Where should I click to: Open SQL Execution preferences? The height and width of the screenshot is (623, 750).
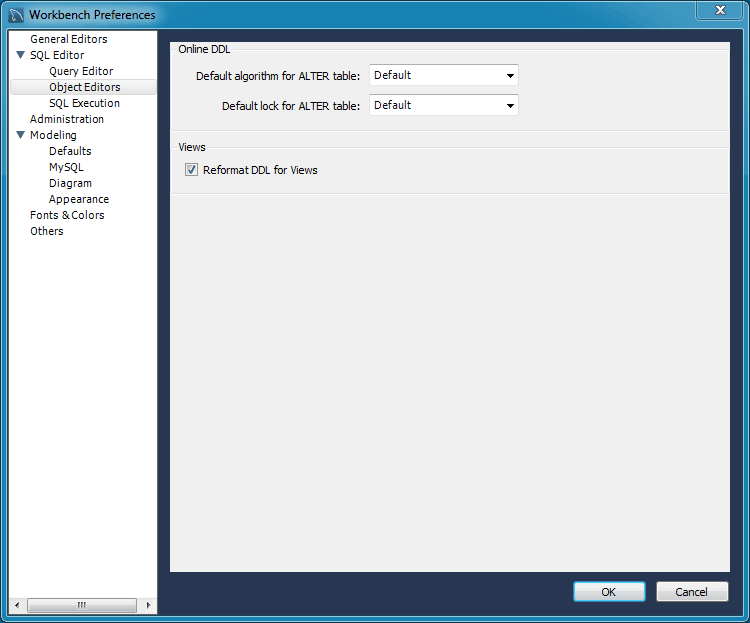pos(84,103)
